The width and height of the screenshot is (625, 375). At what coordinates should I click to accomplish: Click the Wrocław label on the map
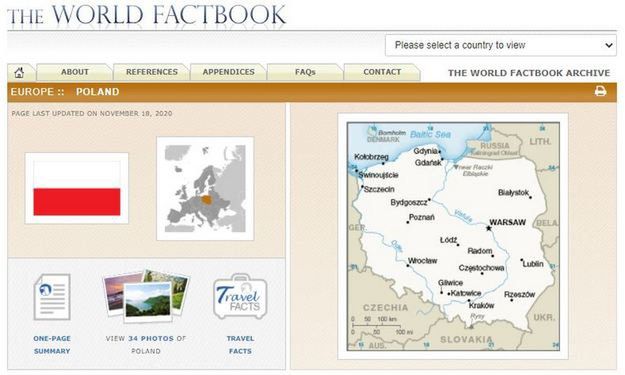click(x=423, y=261)
